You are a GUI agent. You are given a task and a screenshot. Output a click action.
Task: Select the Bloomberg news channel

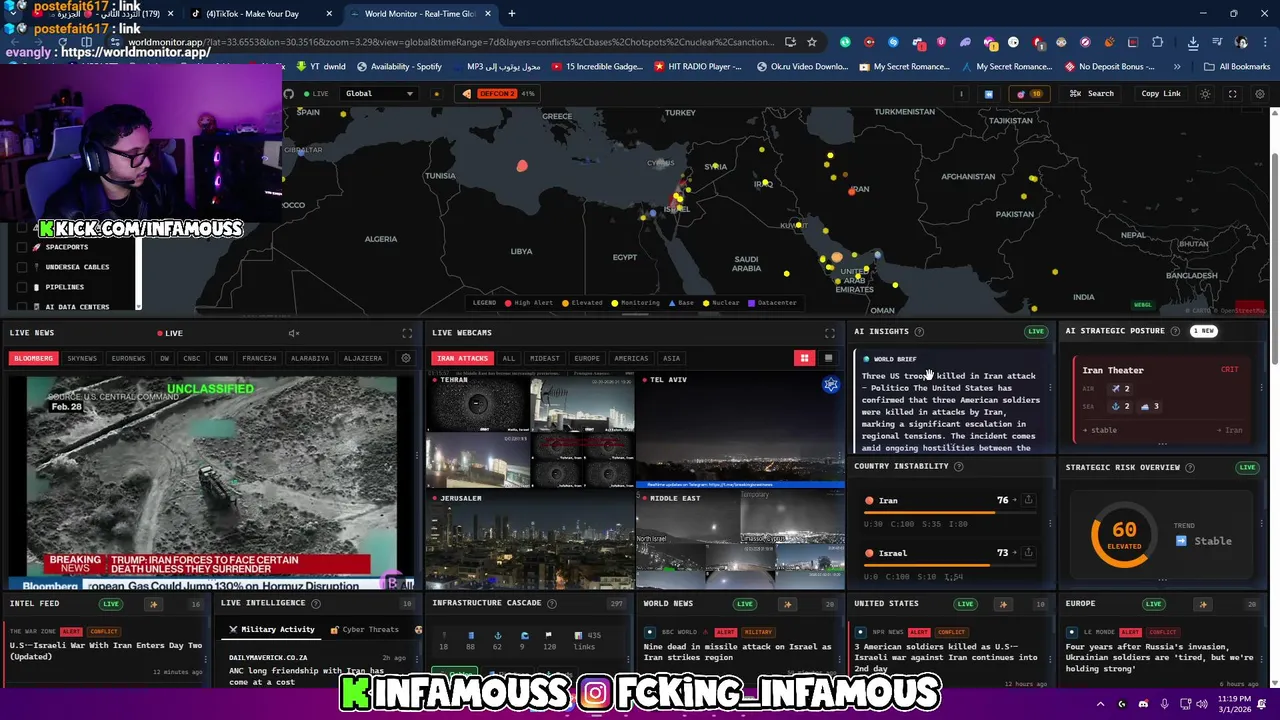click(x=33, y=358)
